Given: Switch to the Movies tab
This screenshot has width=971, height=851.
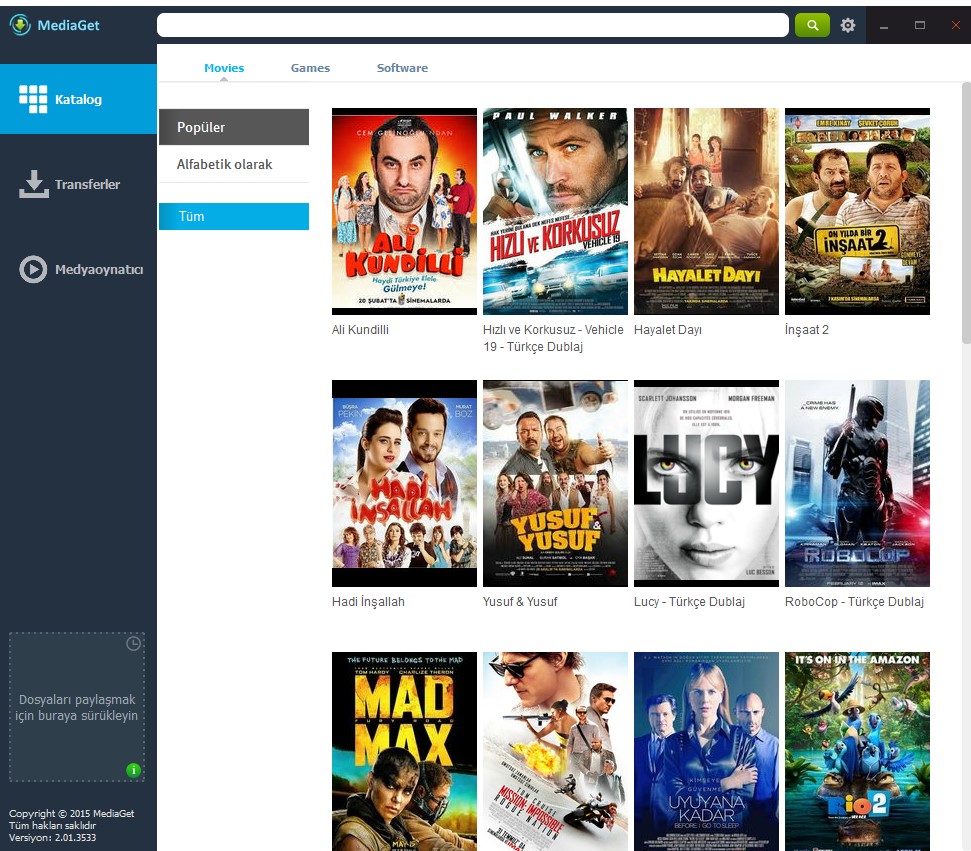Looking at the screenshot, I should click(224, 68).
